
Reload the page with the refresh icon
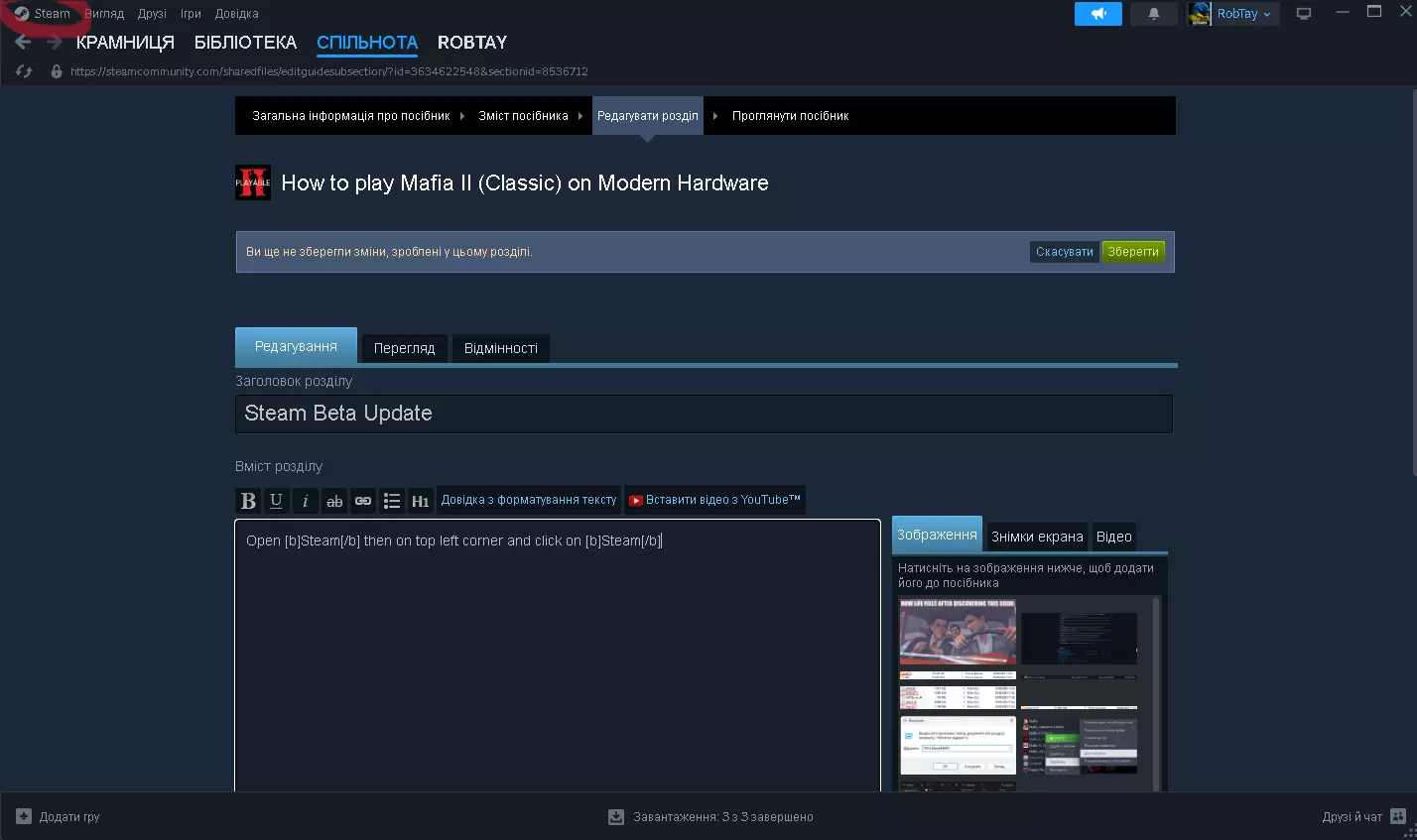[25, 71]
